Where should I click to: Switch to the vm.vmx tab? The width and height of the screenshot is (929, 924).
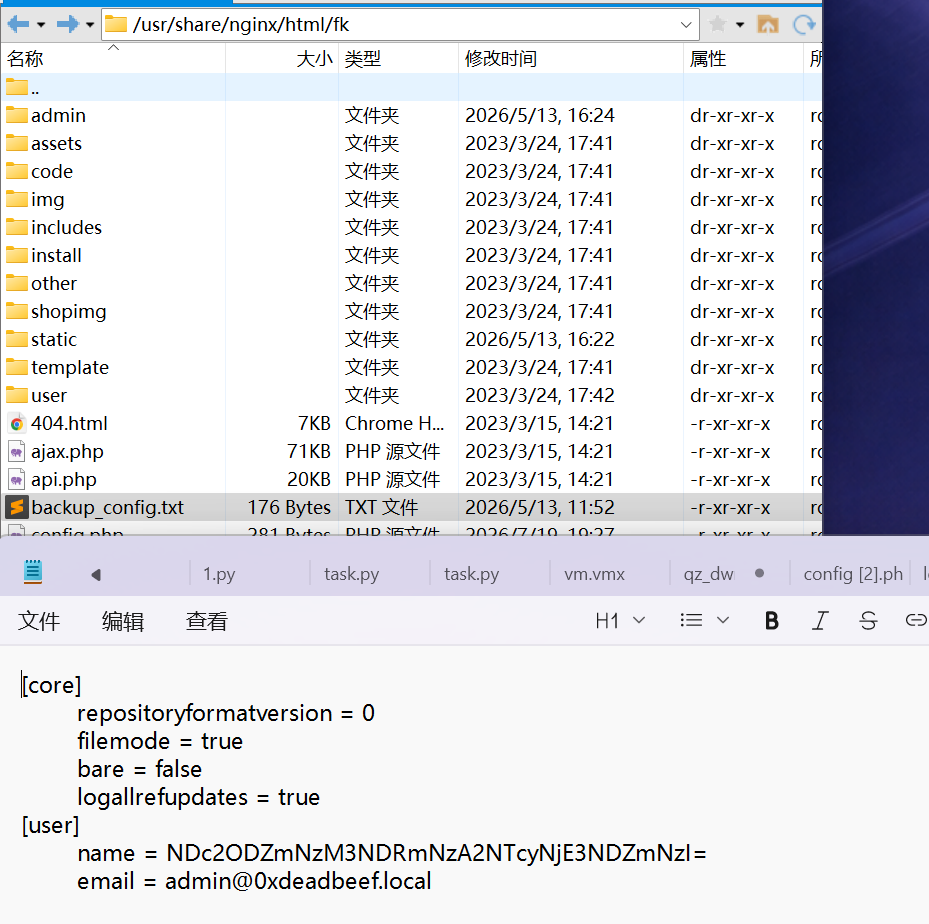point(594,574)
